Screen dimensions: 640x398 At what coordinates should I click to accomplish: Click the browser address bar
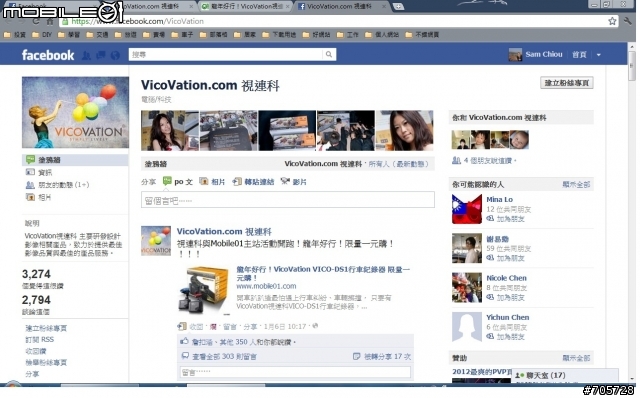[x=333, y=21]
